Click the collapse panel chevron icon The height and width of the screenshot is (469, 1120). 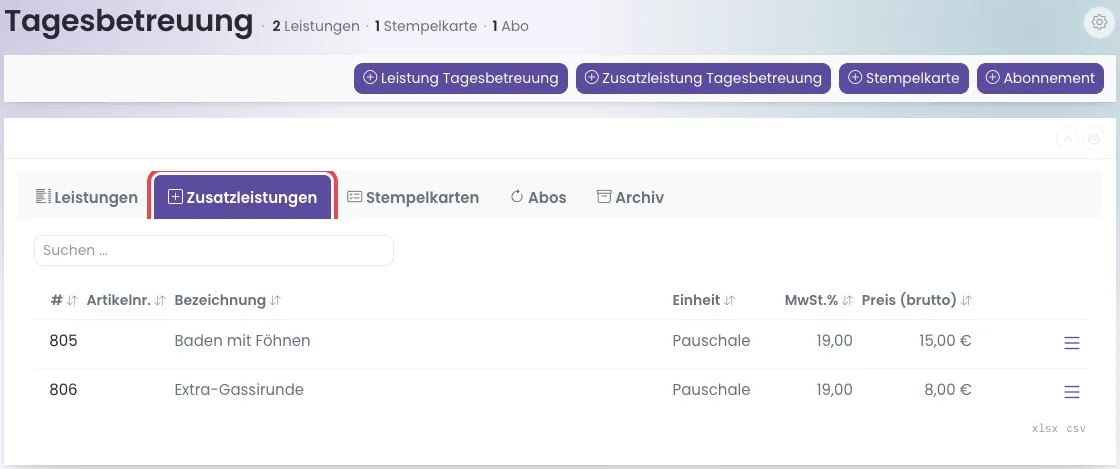(1067, 139)
